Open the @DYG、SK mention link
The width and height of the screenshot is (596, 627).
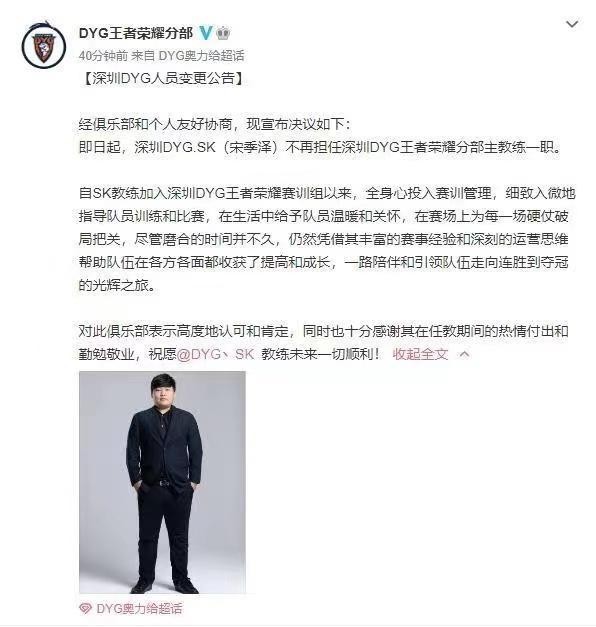(215, 354)
